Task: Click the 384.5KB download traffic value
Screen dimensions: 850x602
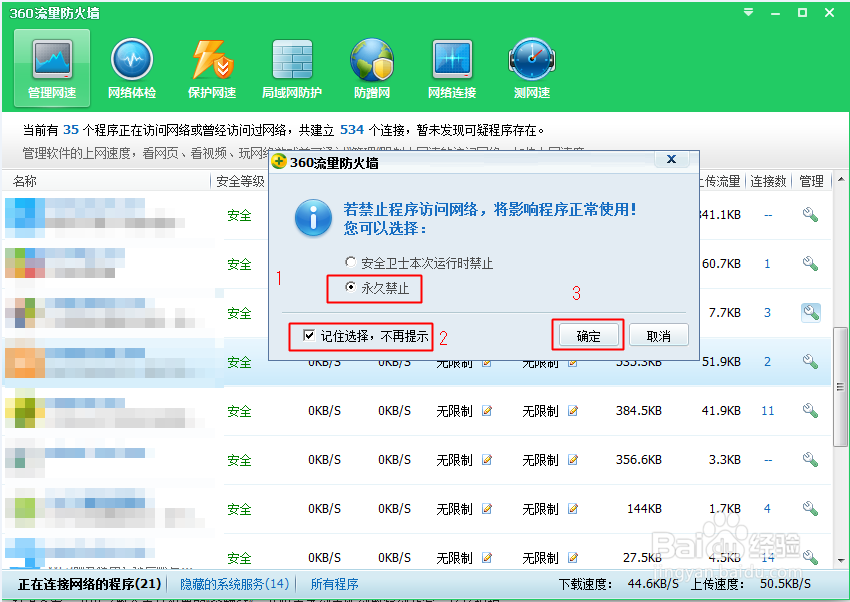Action: click(639, 411)
